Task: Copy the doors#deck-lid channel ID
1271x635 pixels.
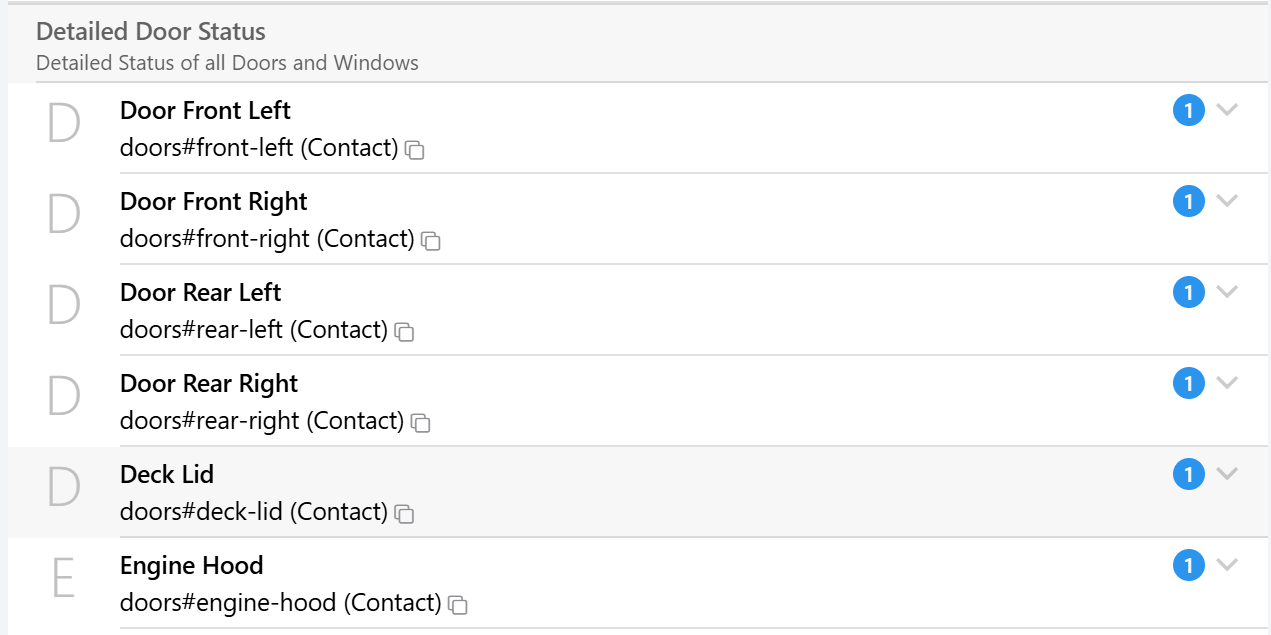Action: (404, 515)
